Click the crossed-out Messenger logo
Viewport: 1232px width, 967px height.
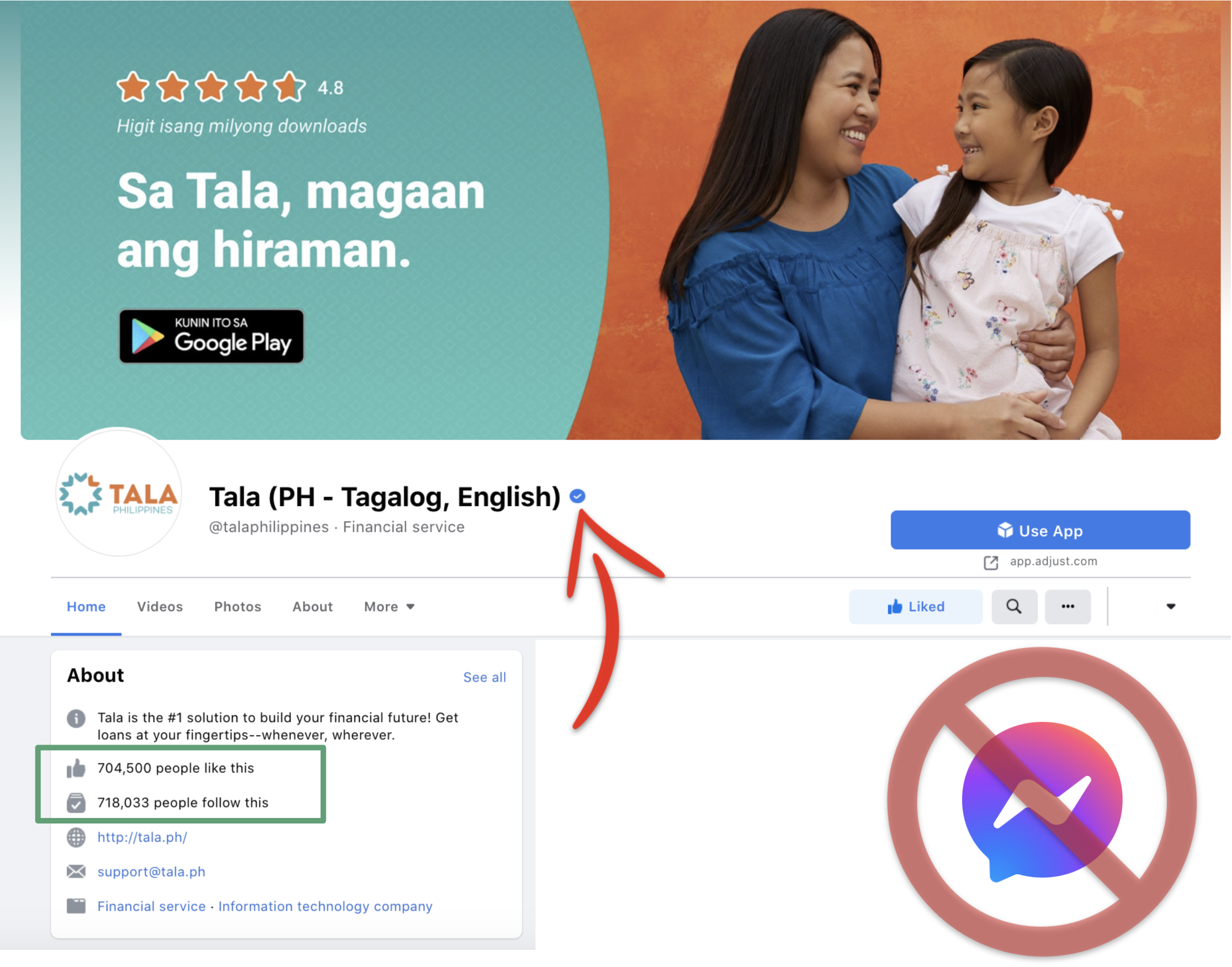click(x=1043, y=803)
